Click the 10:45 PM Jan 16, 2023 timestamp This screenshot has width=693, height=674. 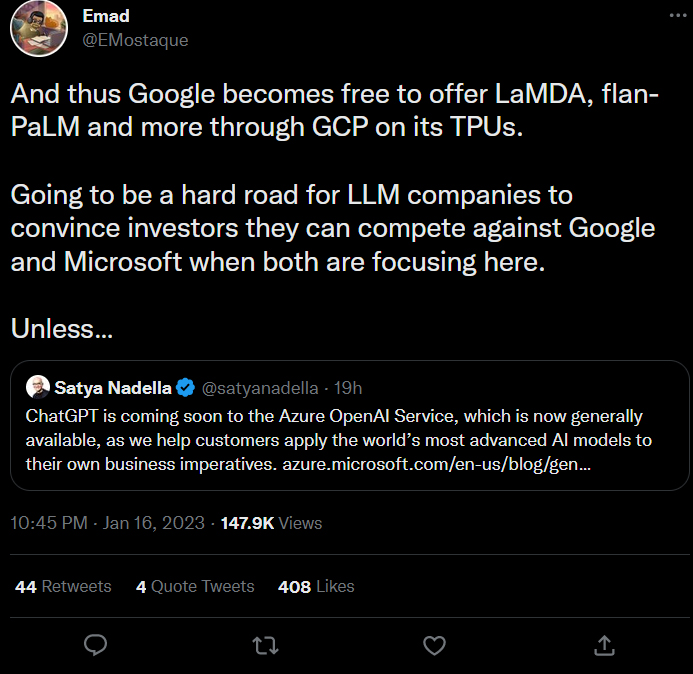click(x=107, y=522)
